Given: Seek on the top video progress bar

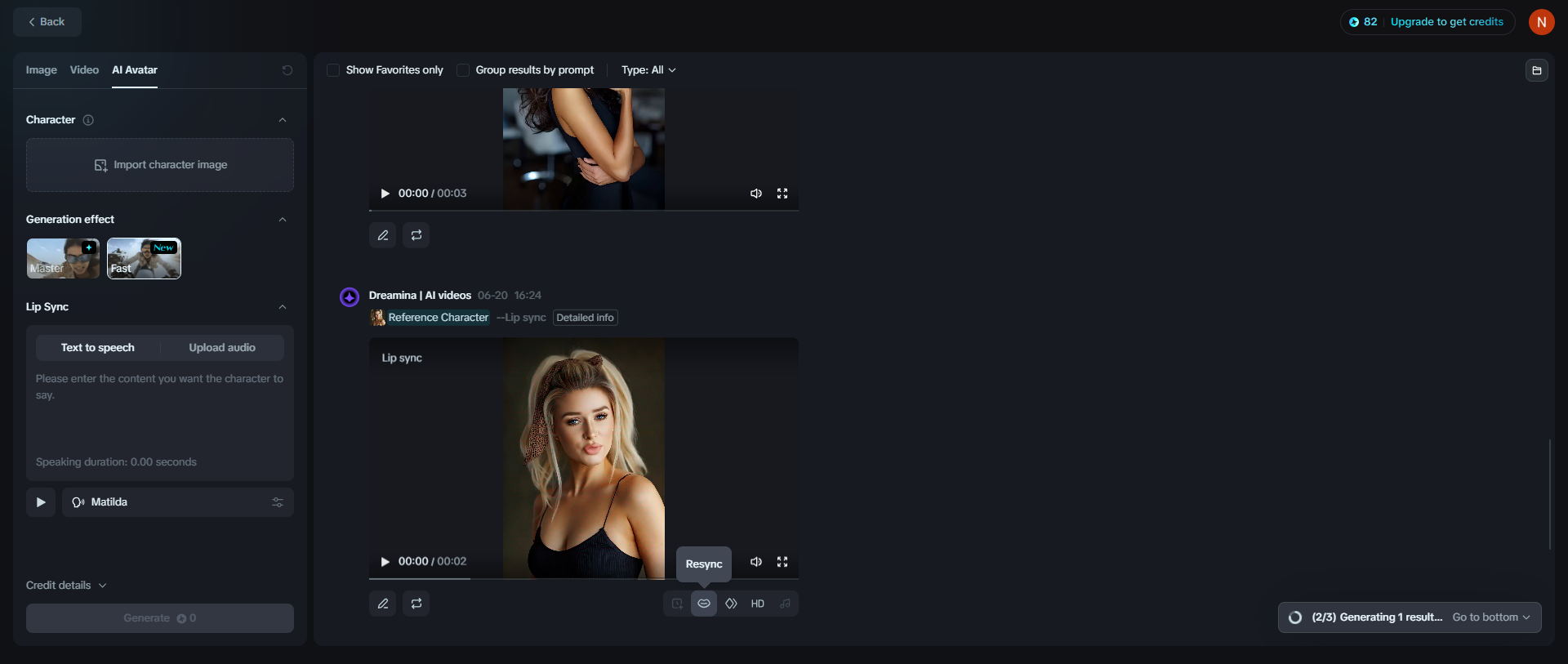Looking at the screenshot, I should pyautogui.click(x=584, y=211).
